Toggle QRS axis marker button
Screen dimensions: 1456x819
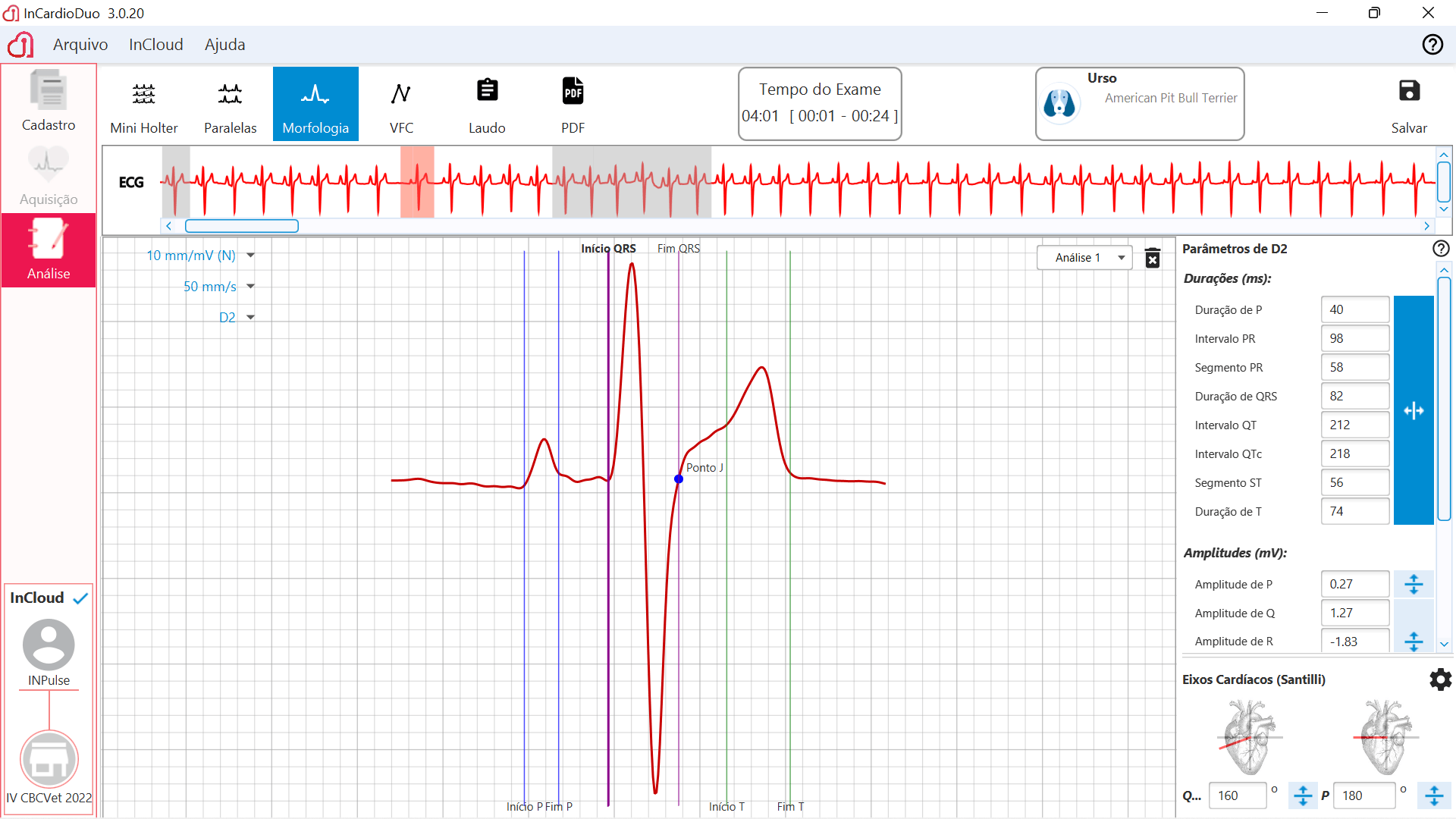[1302, 795]
